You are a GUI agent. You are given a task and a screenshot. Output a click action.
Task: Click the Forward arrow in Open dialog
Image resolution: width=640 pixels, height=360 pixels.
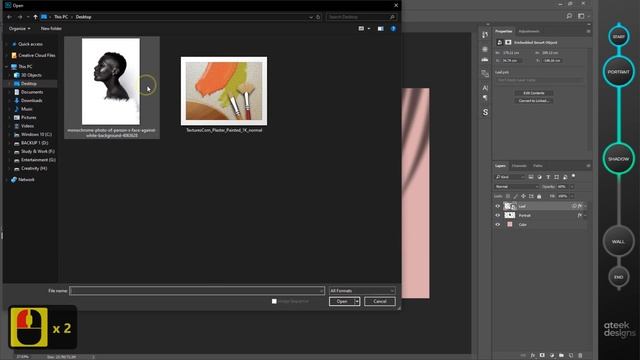[x=20, y=17]
